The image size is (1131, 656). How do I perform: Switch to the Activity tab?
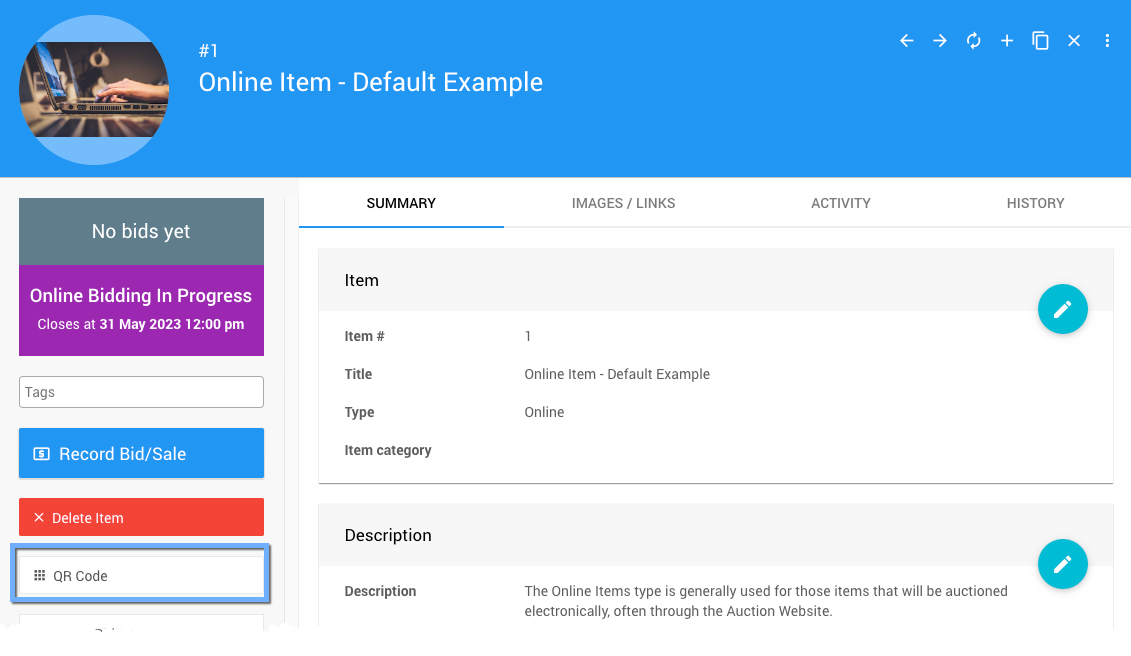(840, 203)
